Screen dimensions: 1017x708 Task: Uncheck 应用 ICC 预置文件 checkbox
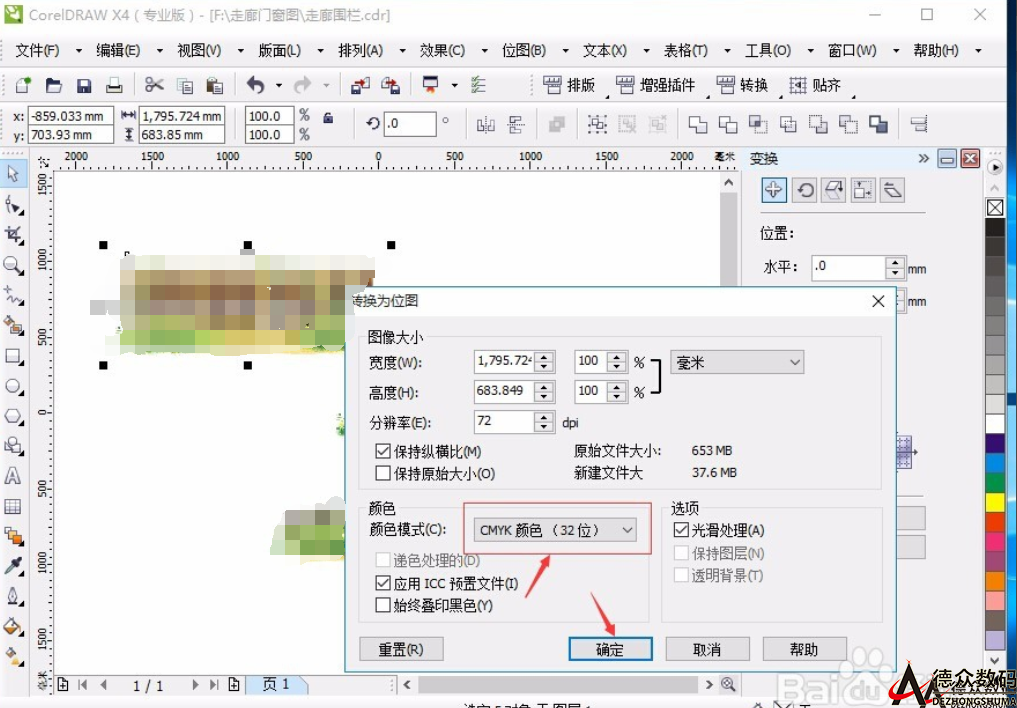382,584
